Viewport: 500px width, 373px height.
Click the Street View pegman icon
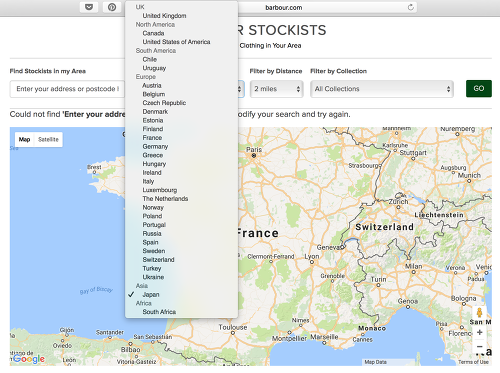click(479, 313)
